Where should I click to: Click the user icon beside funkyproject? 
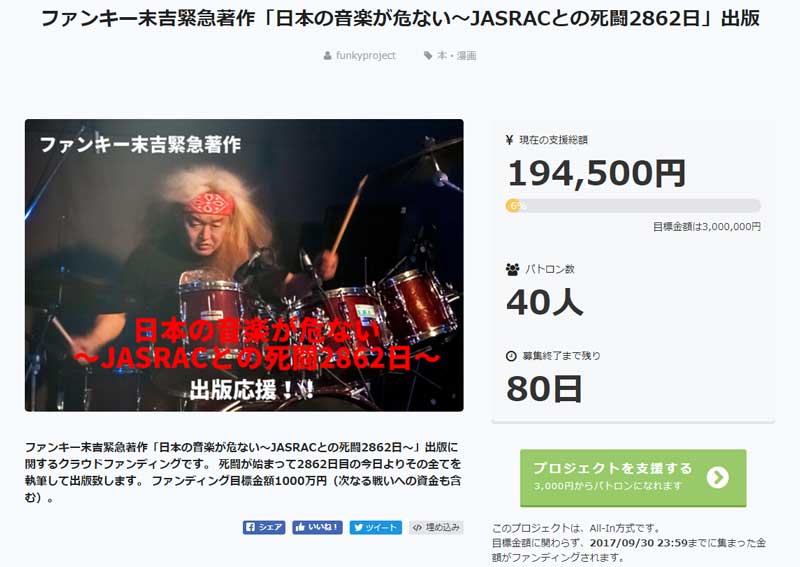[328, 56]
